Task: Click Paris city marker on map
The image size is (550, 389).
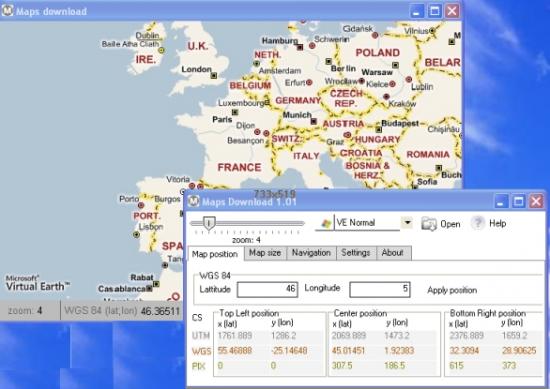Action: click(235, 112)
